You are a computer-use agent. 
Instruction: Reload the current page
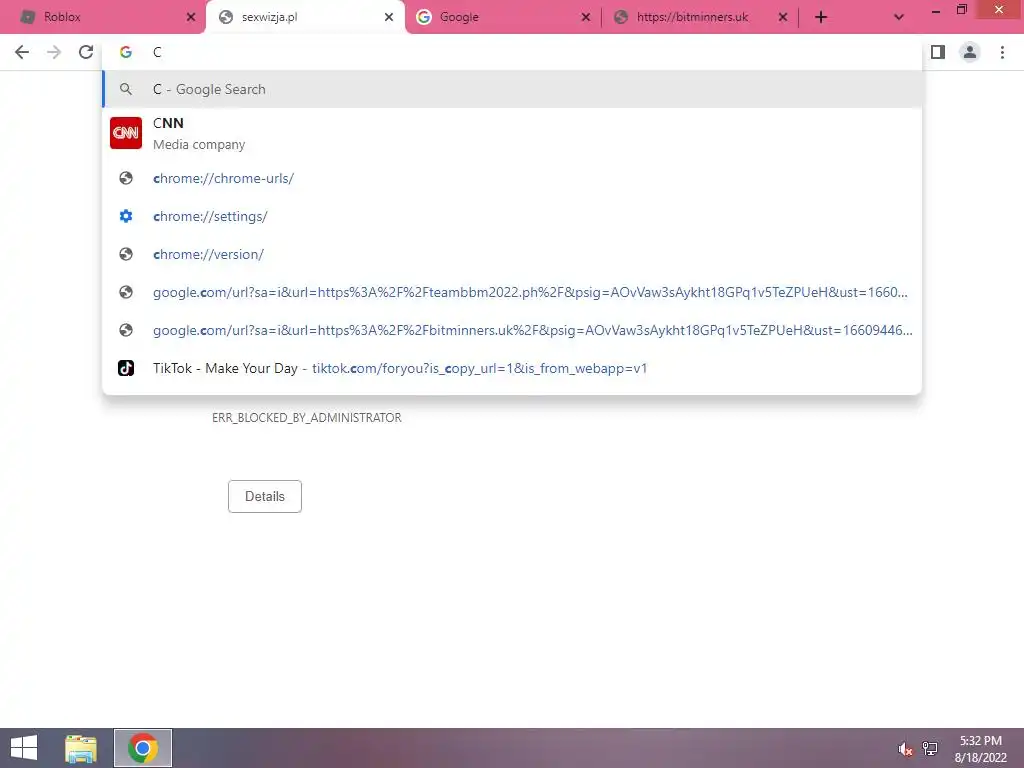tap(86, 52)
